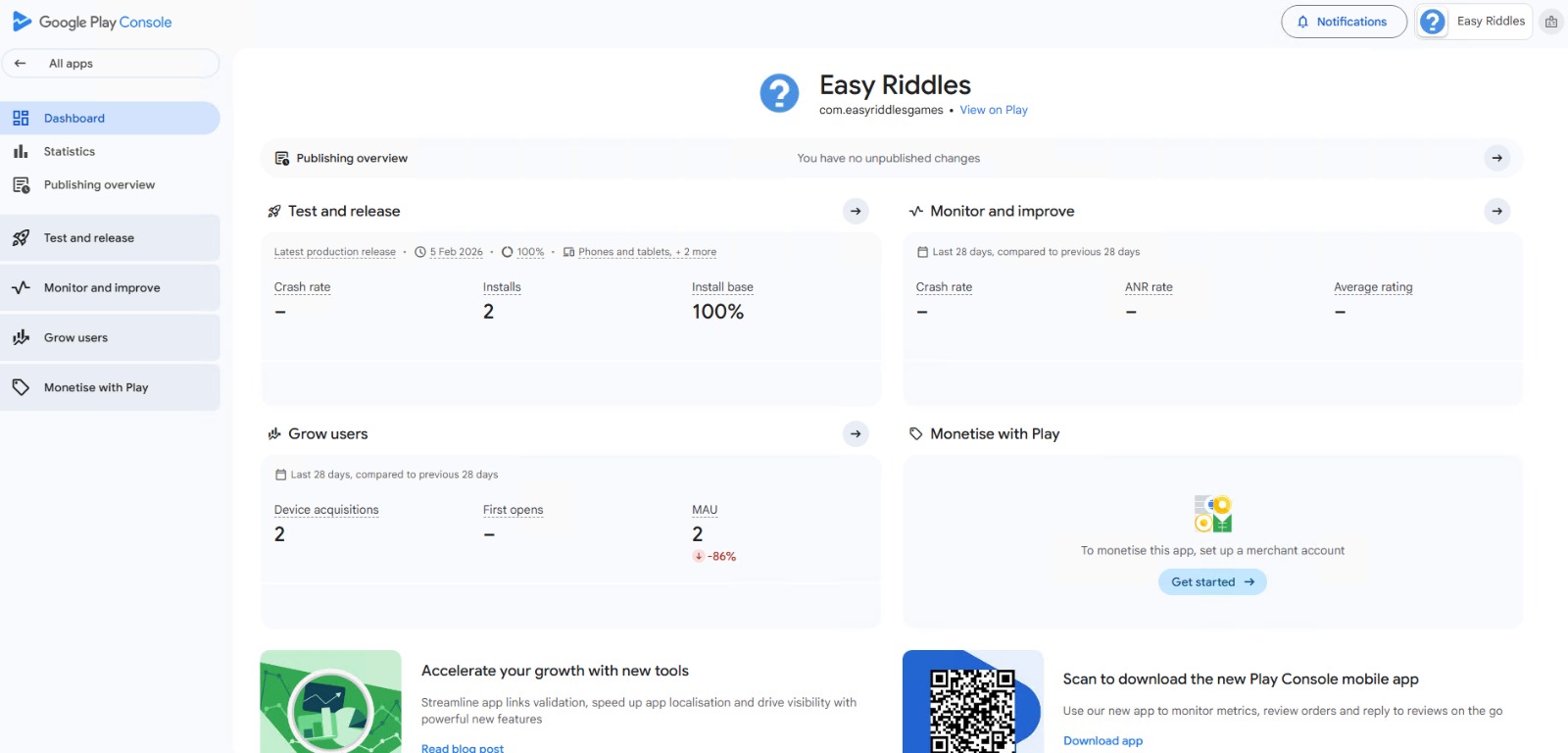Open View on Play link

[993, 110]
